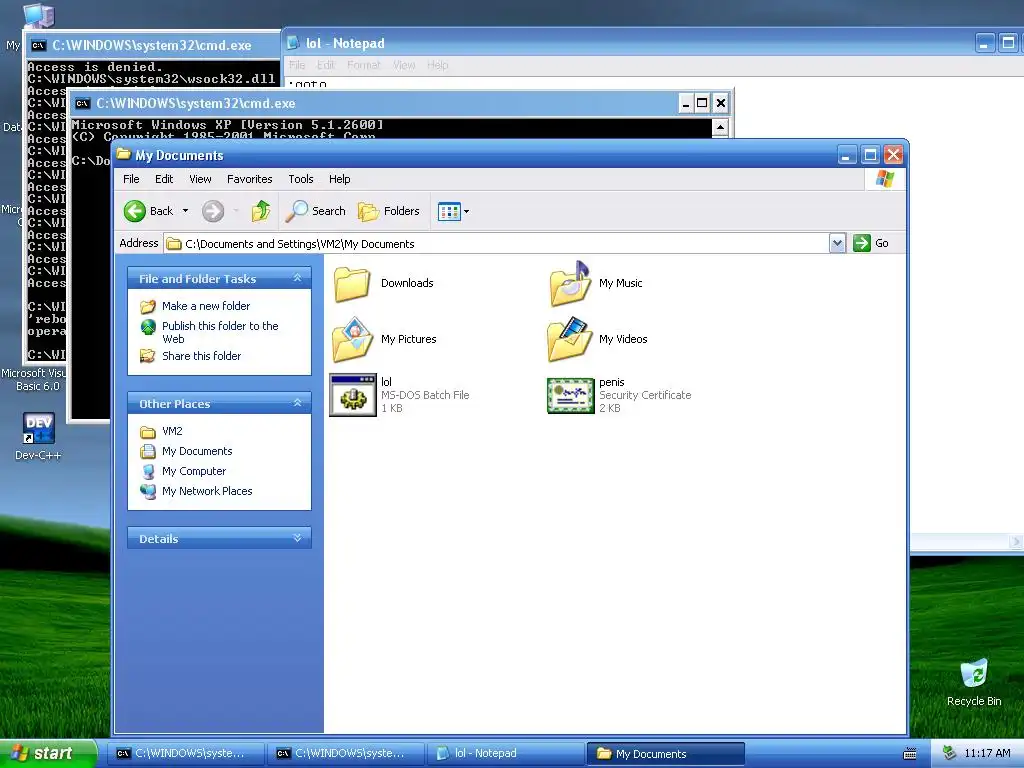Click the My Documents title bar folder icon
The height and width of the screenshot is (768, 1024).
pyautogui.click(x=123, y=155)
